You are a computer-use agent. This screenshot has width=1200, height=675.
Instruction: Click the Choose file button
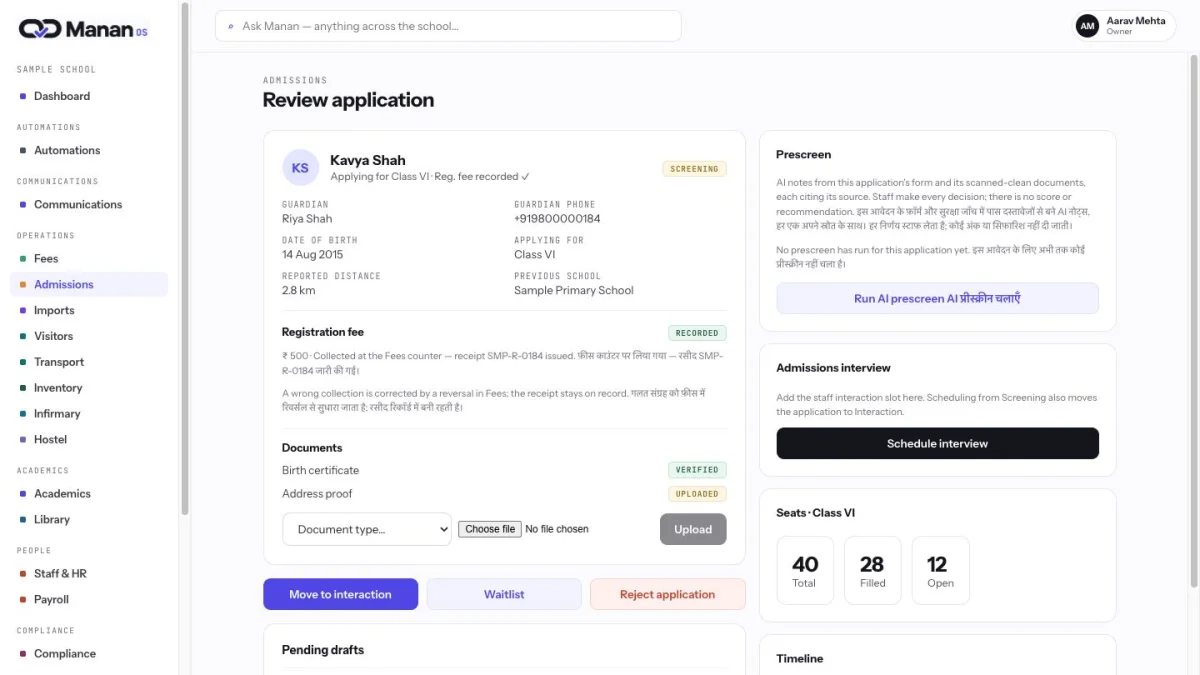tap(490, 529)
